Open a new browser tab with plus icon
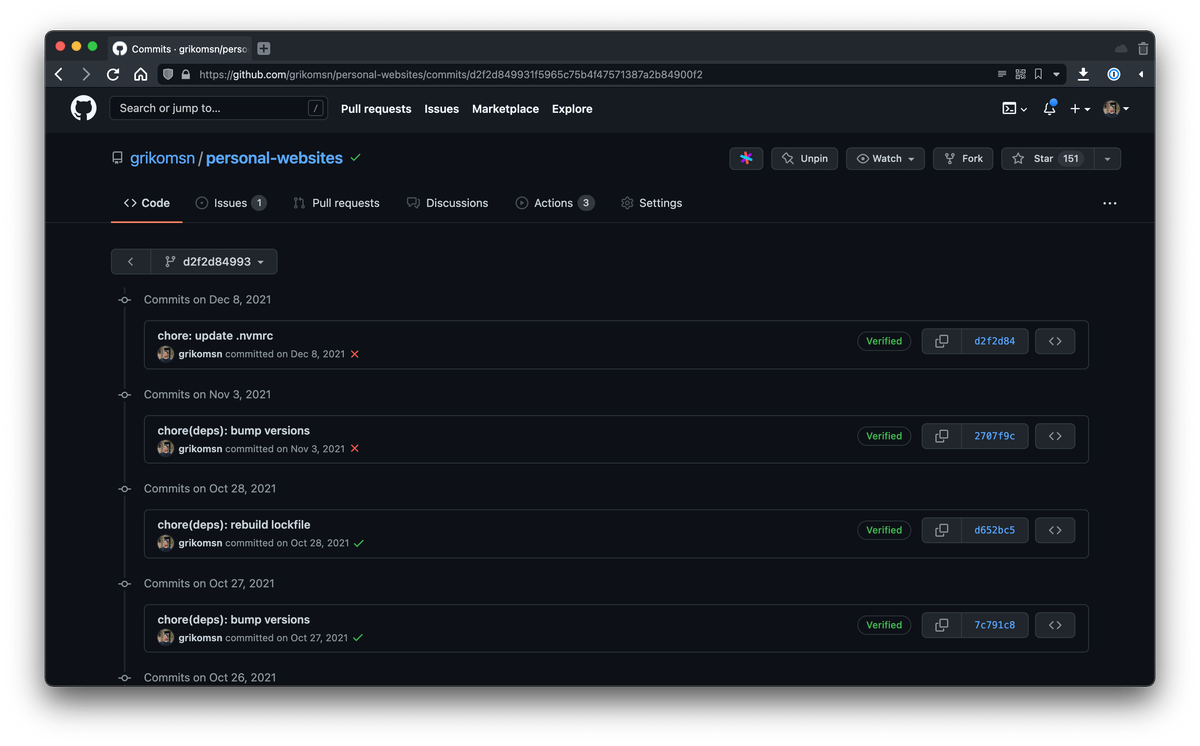Viewport: 1200px width, 746px height. point(264,48)
